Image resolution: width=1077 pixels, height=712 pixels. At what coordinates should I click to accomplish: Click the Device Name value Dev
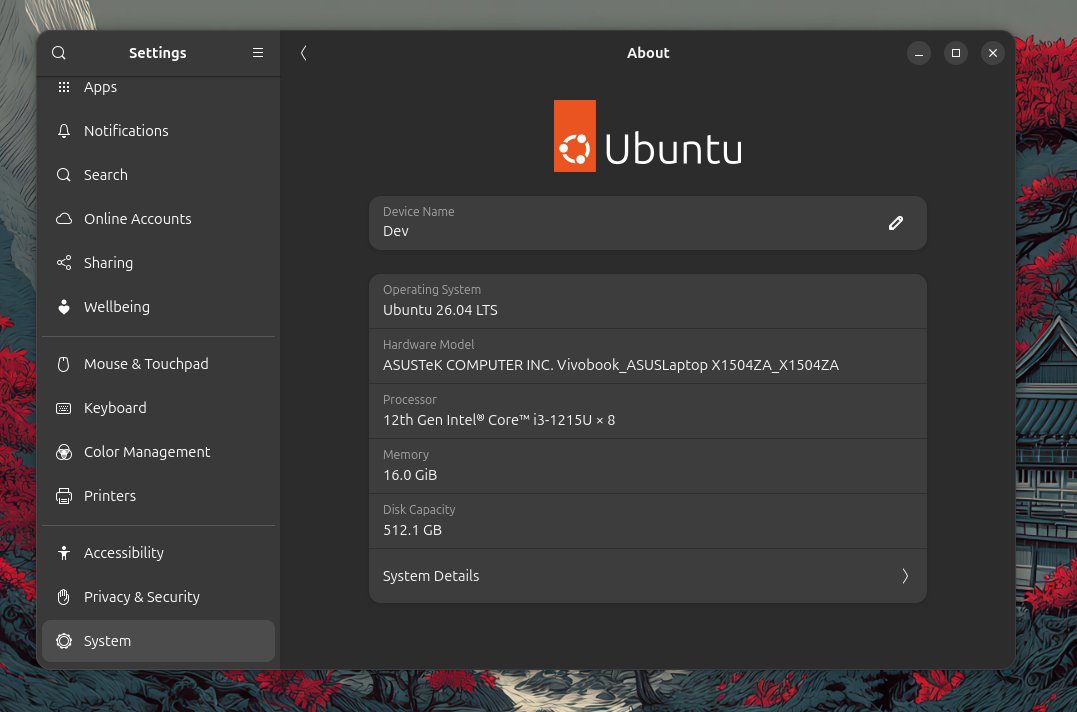[x=396, y=231]
